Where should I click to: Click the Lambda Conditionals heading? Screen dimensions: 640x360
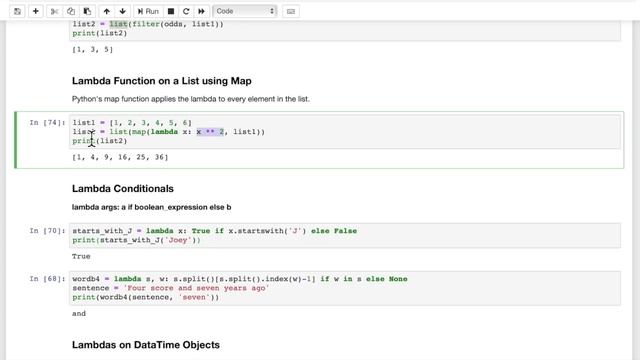pyautogui.click(x=123, y=189)
